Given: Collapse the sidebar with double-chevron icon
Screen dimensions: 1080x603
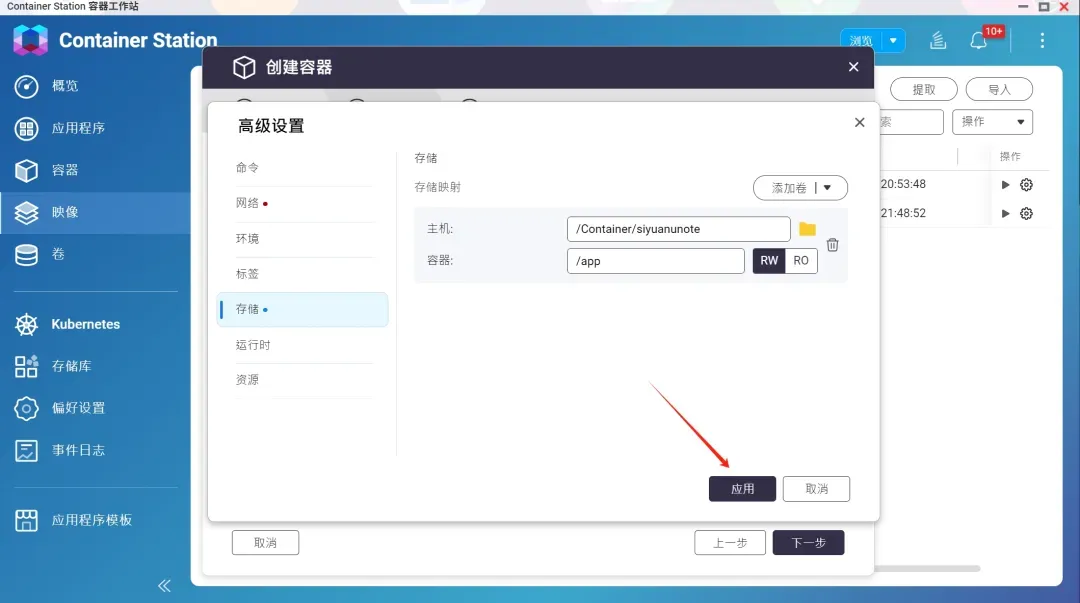Looking at the screenshot, I should 164,585.
